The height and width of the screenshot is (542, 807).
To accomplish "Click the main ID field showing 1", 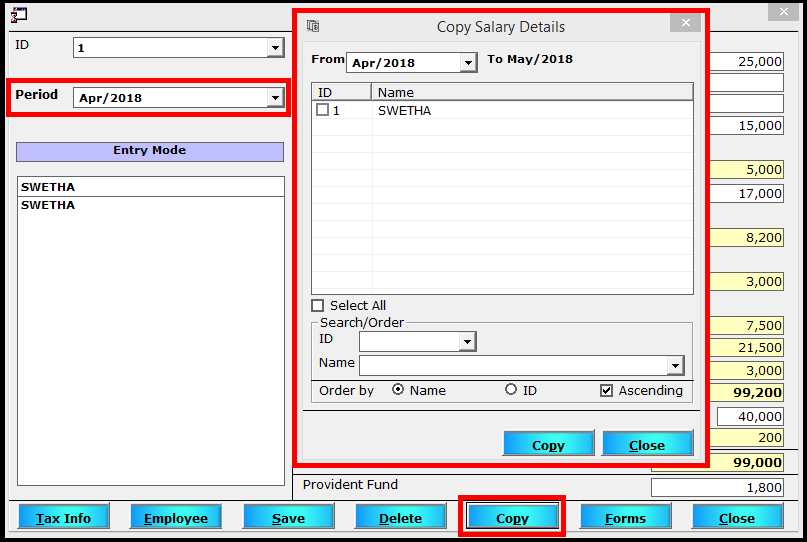I will click(171, 48).
